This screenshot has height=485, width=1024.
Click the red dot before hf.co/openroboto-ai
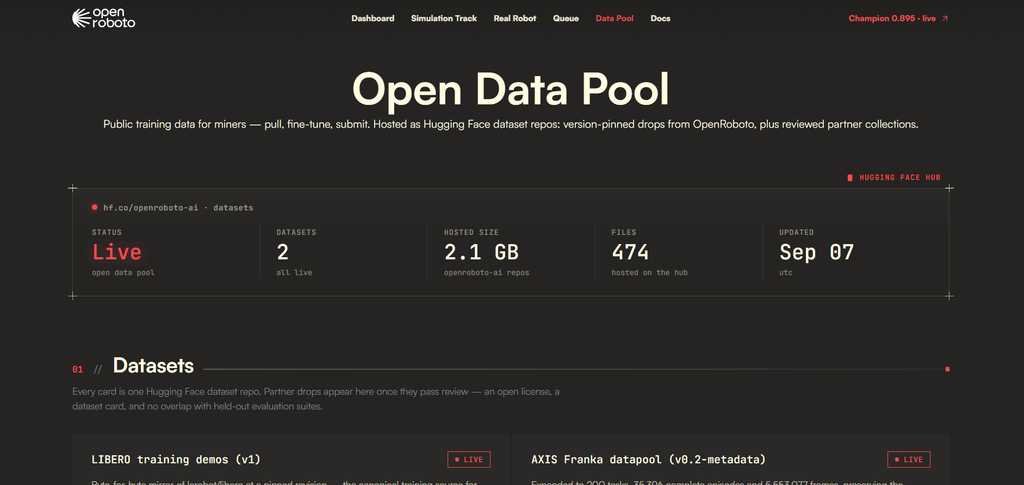click(x=95, y=208)
